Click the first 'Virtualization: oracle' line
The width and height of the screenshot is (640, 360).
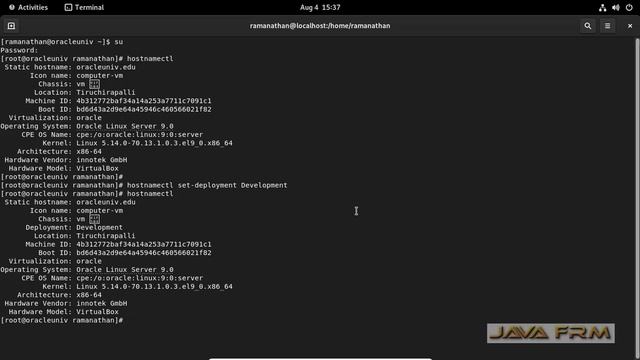tap(55, 118)
